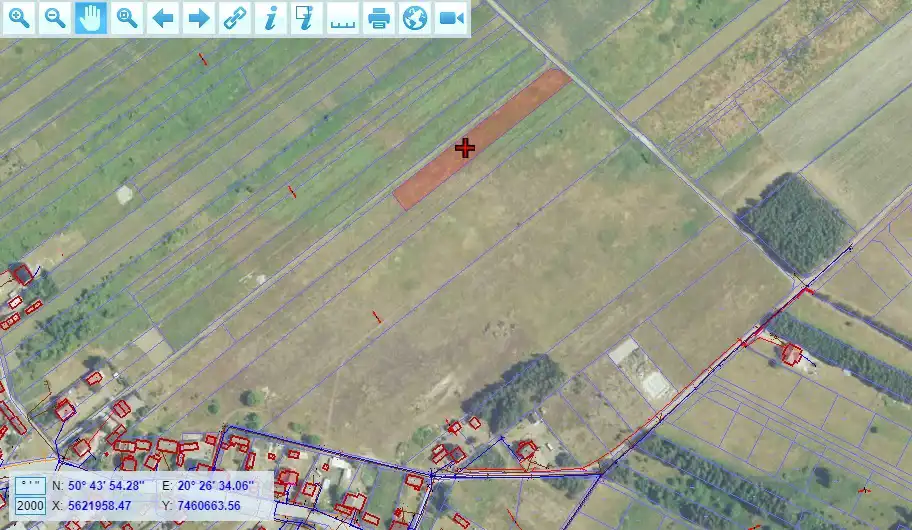Screen dimensions: 912x530
Task: Open the map link chain tool
Action: pos(235,18)
